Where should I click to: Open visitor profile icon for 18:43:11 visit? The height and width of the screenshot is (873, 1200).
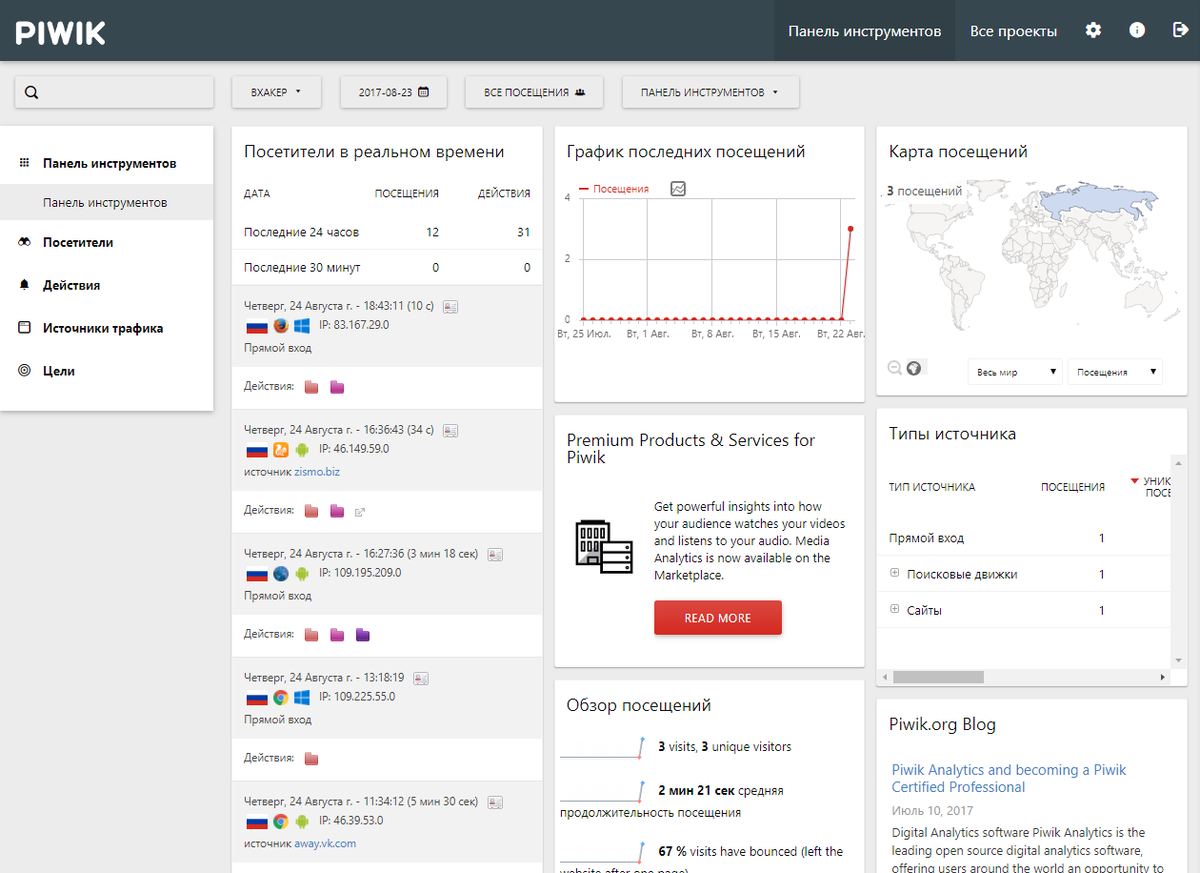tap(450, 306)
